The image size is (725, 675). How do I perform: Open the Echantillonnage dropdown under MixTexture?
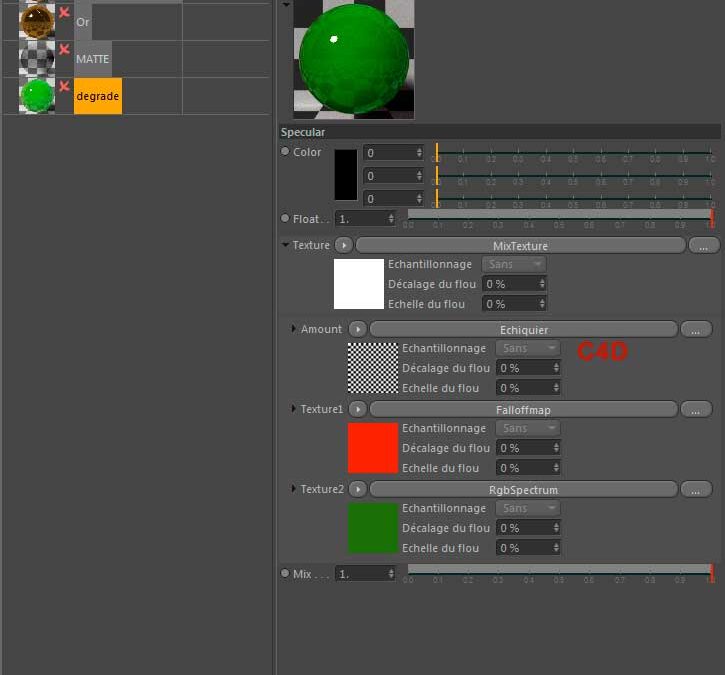(x=514, y=264)
